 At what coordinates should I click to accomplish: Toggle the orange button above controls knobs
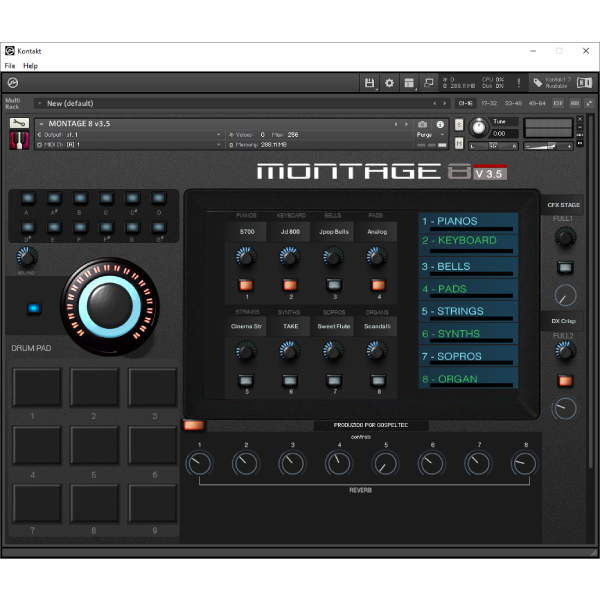tap(194, 425)
